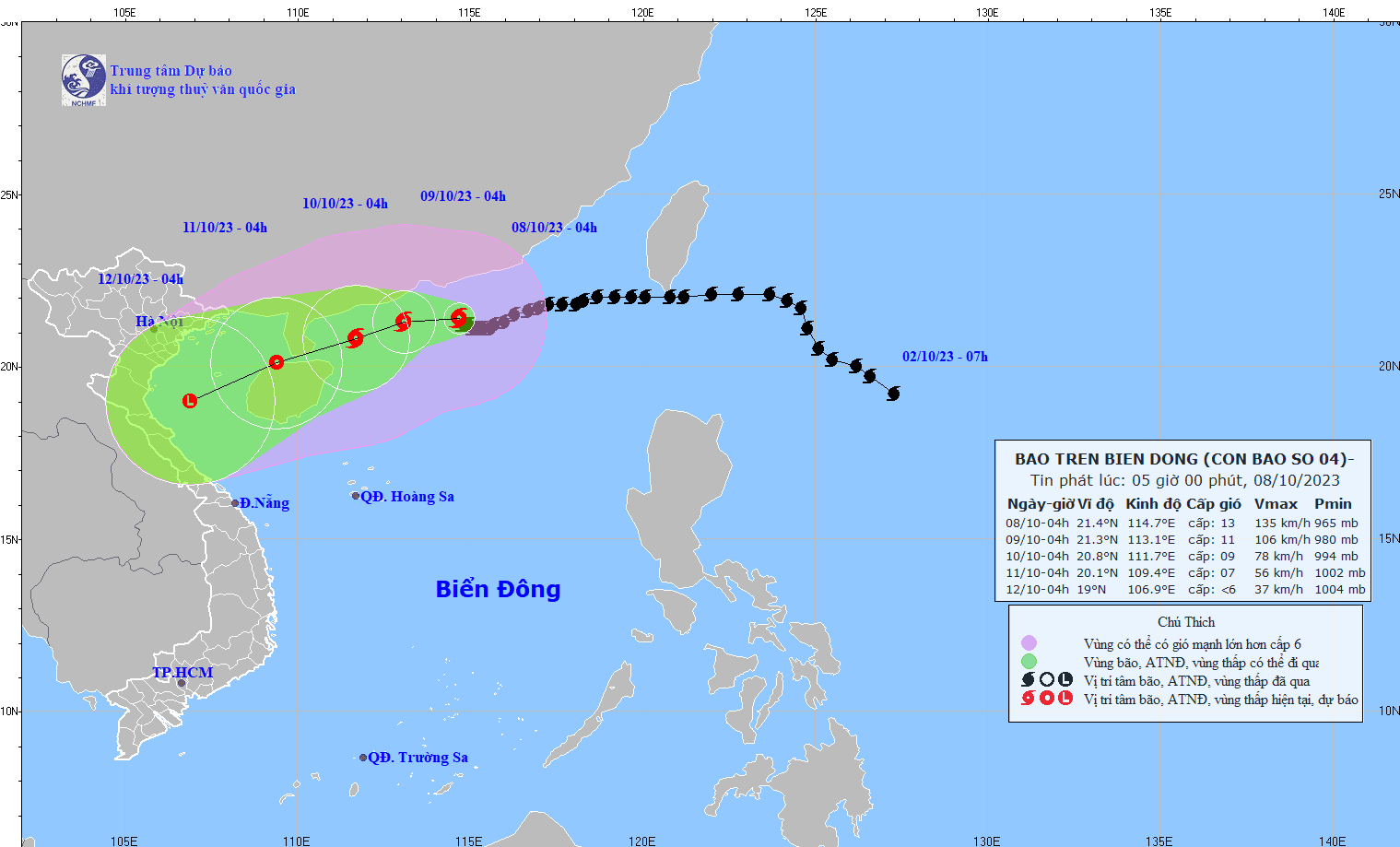Select the purple strong-wind swatch in the legend
The height and width of the screenshot is (847, 1400).
point(1029,643)
